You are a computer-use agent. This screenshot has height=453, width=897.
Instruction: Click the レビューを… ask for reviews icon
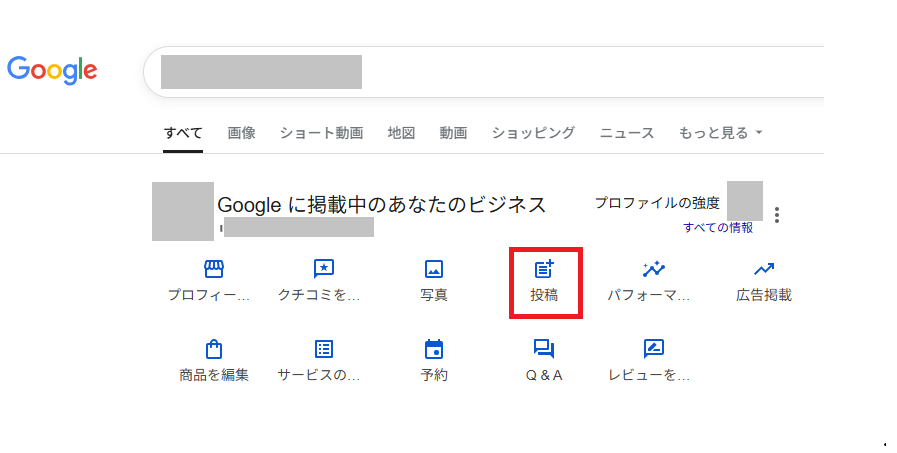pos(653,349)
